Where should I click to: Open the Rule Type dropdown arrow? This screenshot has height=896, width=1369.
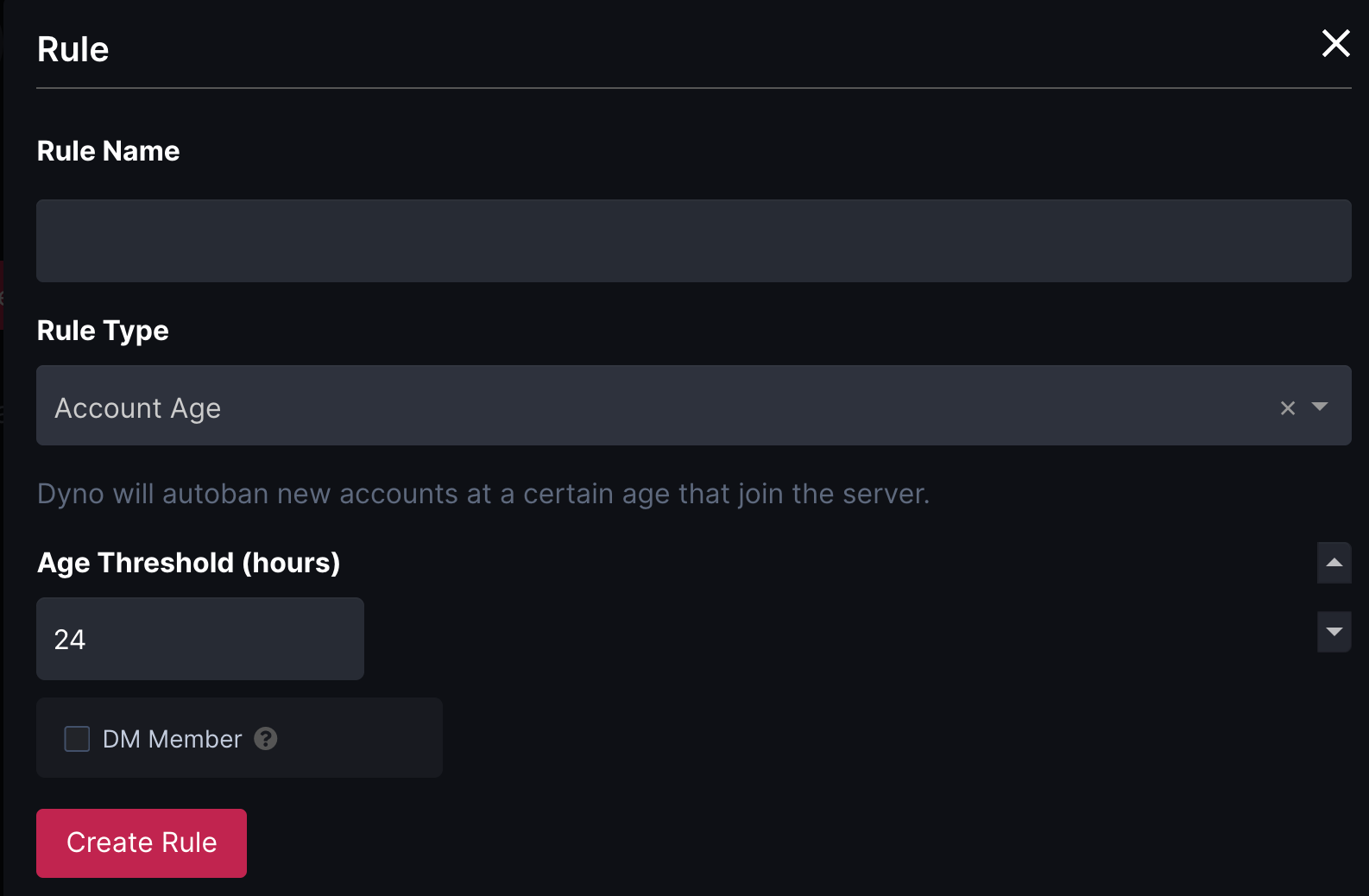point(1320,407)
